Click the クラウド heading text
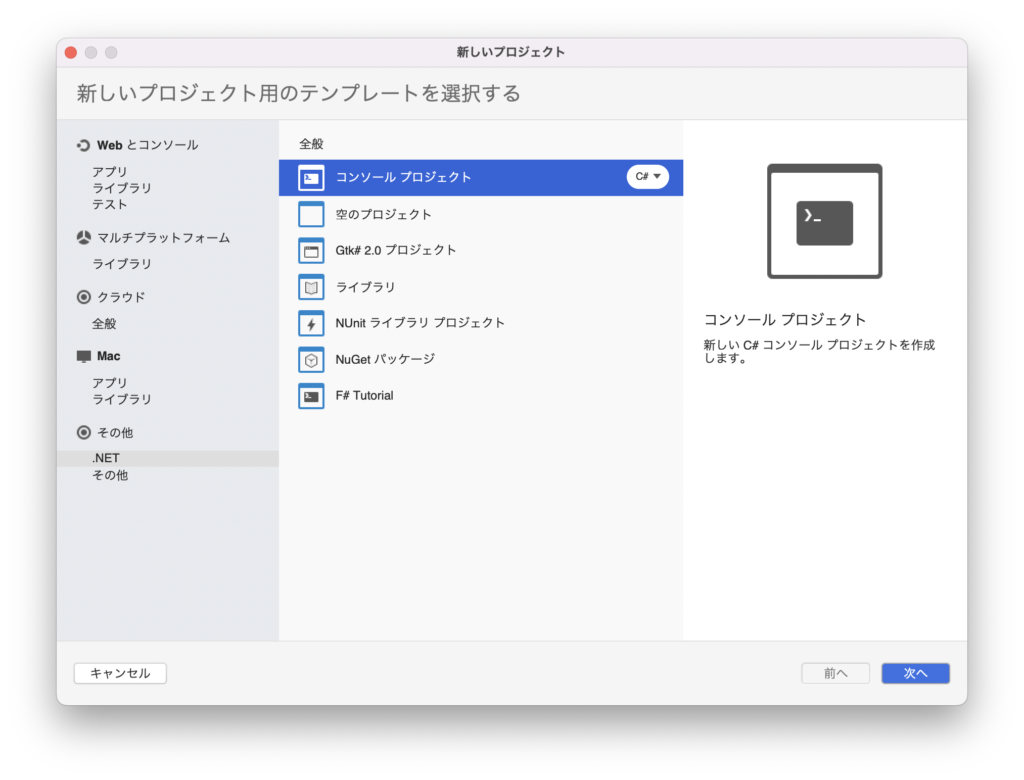 coord(121,297)
